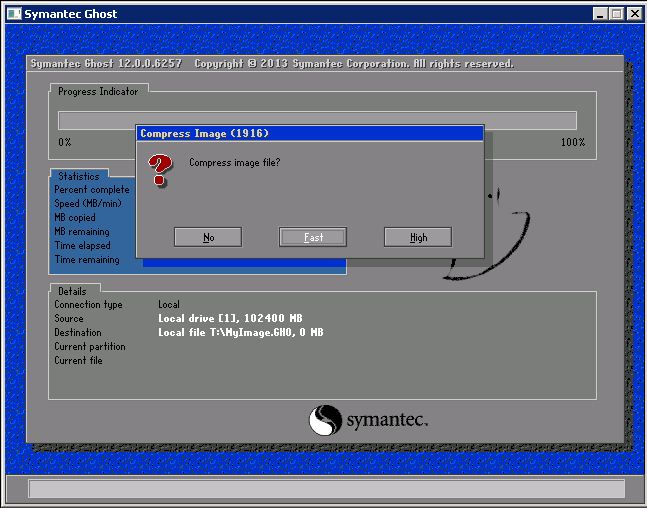Click the 'symantec.' wordmark text
The width and height of the screenshot is (647, 508).
click(x=387, y=420)
